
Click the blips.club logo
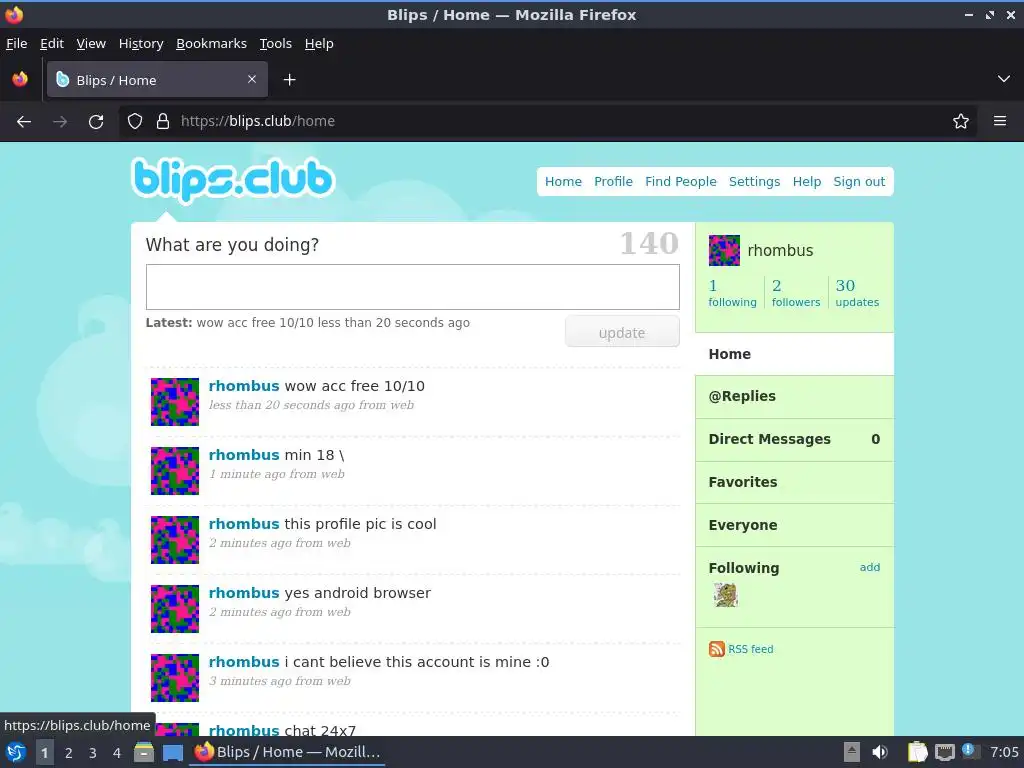tap(232, 179)
